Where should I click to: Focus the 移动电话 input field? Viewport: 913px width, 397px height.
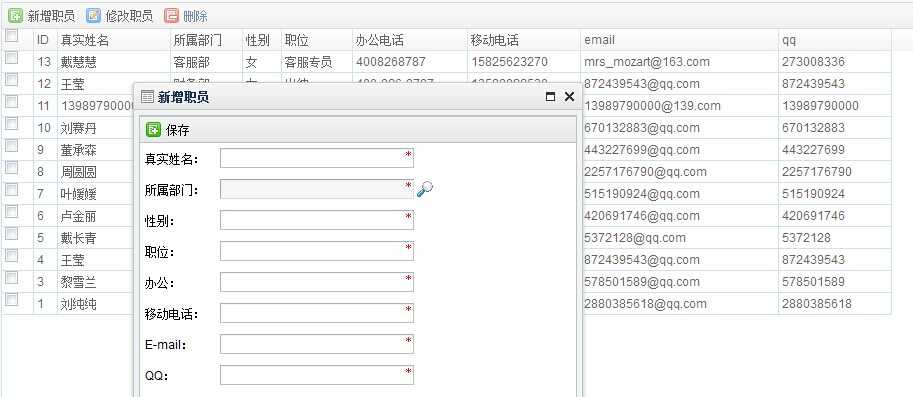coord(317,313)
